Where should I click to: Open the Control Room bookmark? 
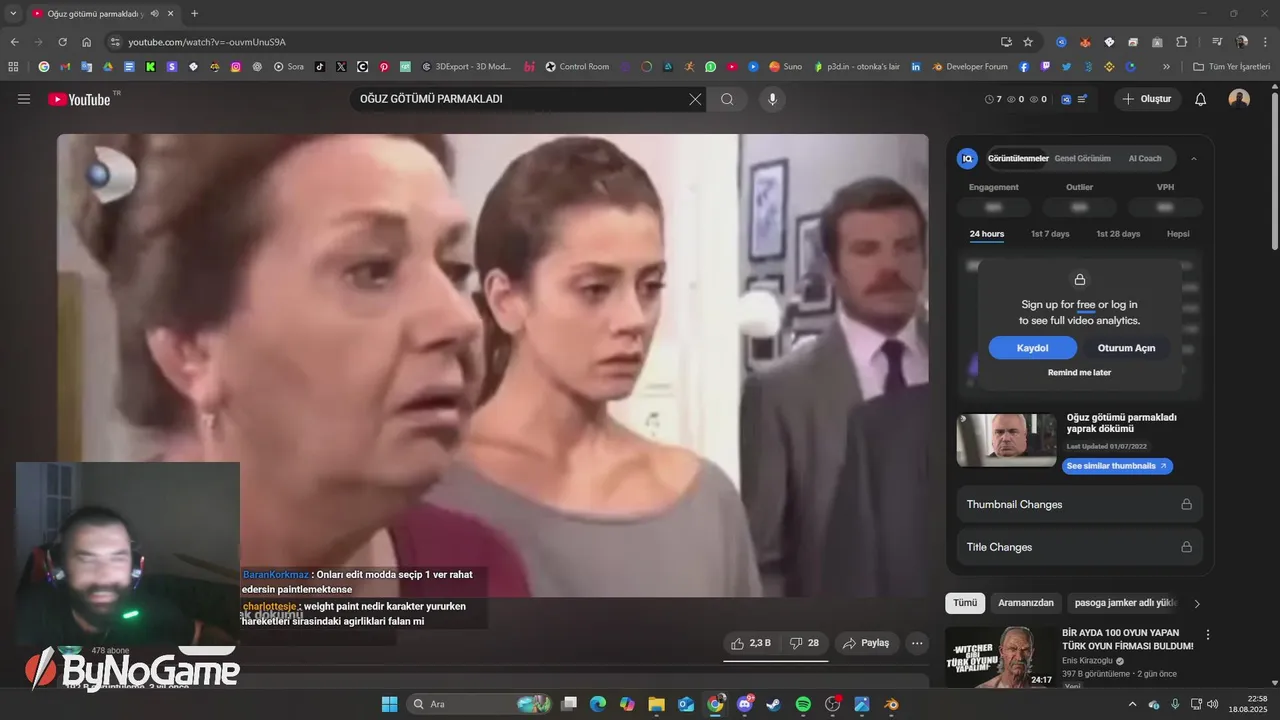pyautogui.click(x=577, y=67)
